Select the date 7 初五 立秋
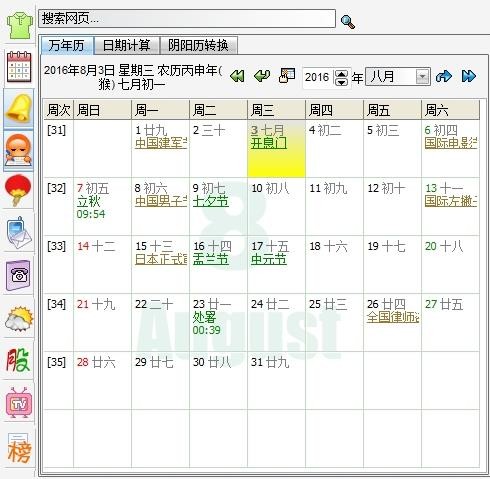The width and height of the screenshot is (490, 479). pyautogui.click(x=102, y=207)
